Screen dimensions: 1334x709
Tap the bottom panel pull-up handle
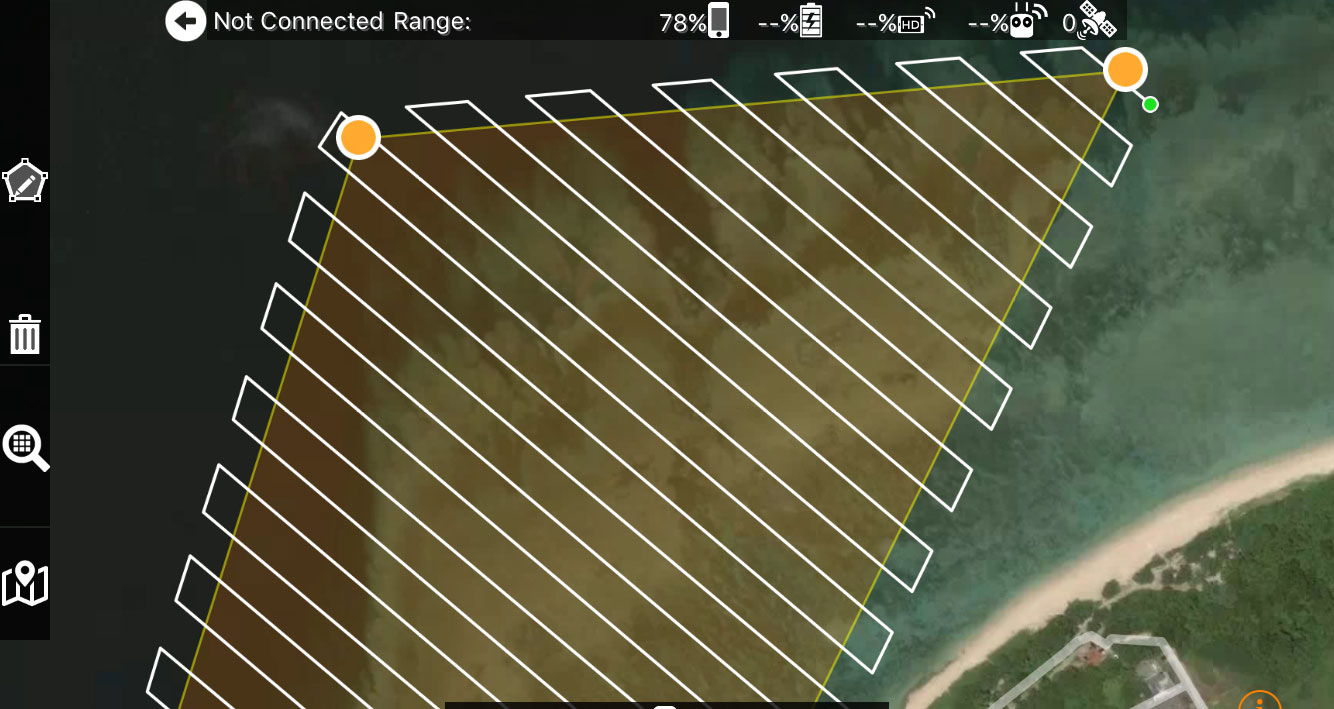tap(666, 705)
